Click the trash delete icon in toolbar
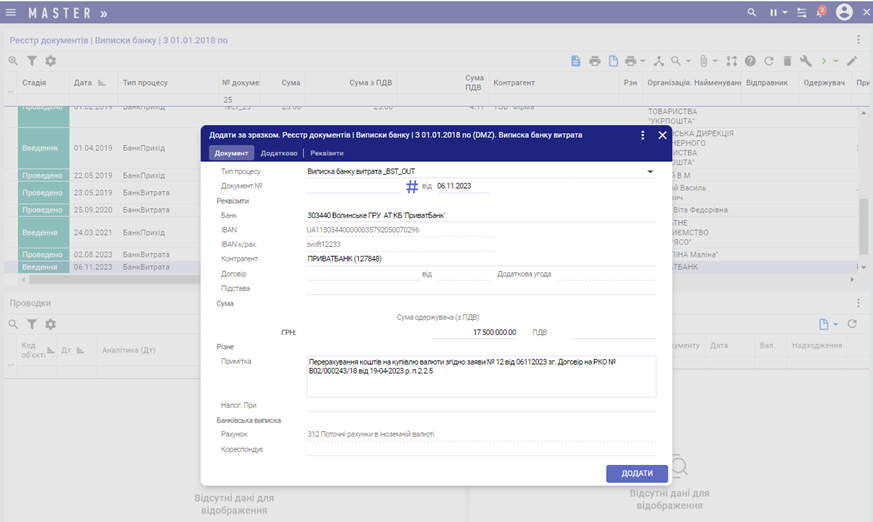The height and width of the screenshot is (522, 873). tap(787, 61)
